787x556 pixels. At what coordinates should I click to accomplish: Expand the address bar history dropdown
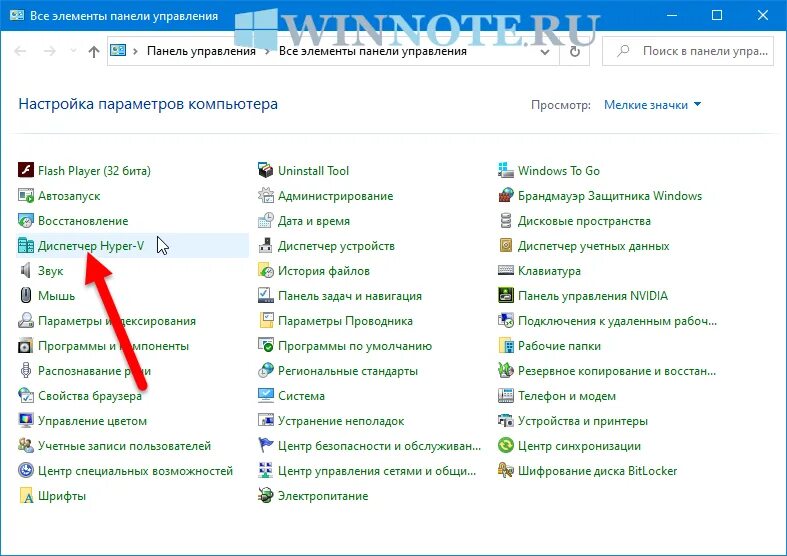545,52
